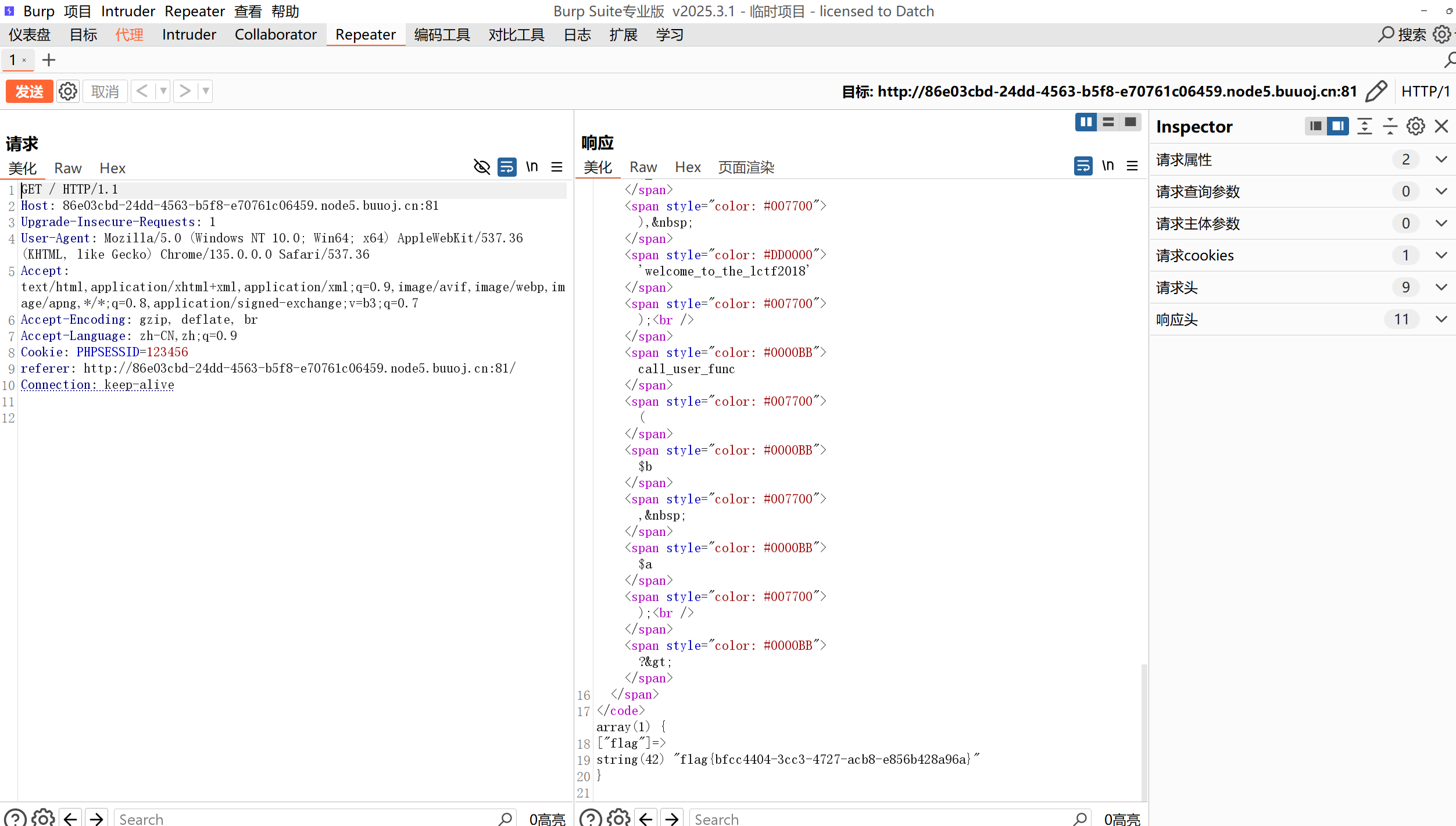Screen dimensions: 1456x826
Task: Expand the 响应头 Inspector section
Action: pyautogui.click(x=1441, y=319)
